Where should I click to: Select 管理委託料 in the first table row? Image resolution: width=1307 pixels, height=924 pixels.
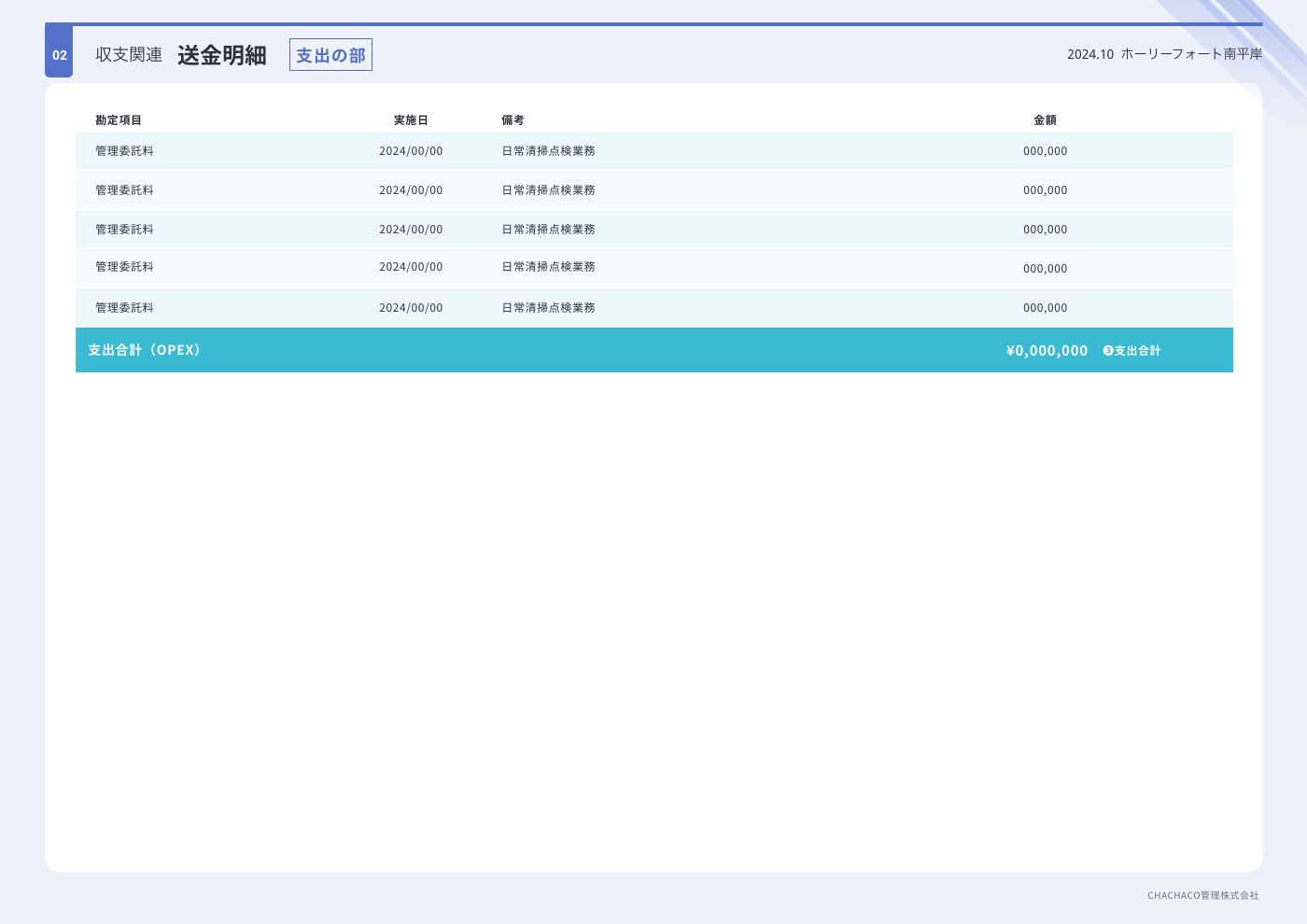coord(124,151)
